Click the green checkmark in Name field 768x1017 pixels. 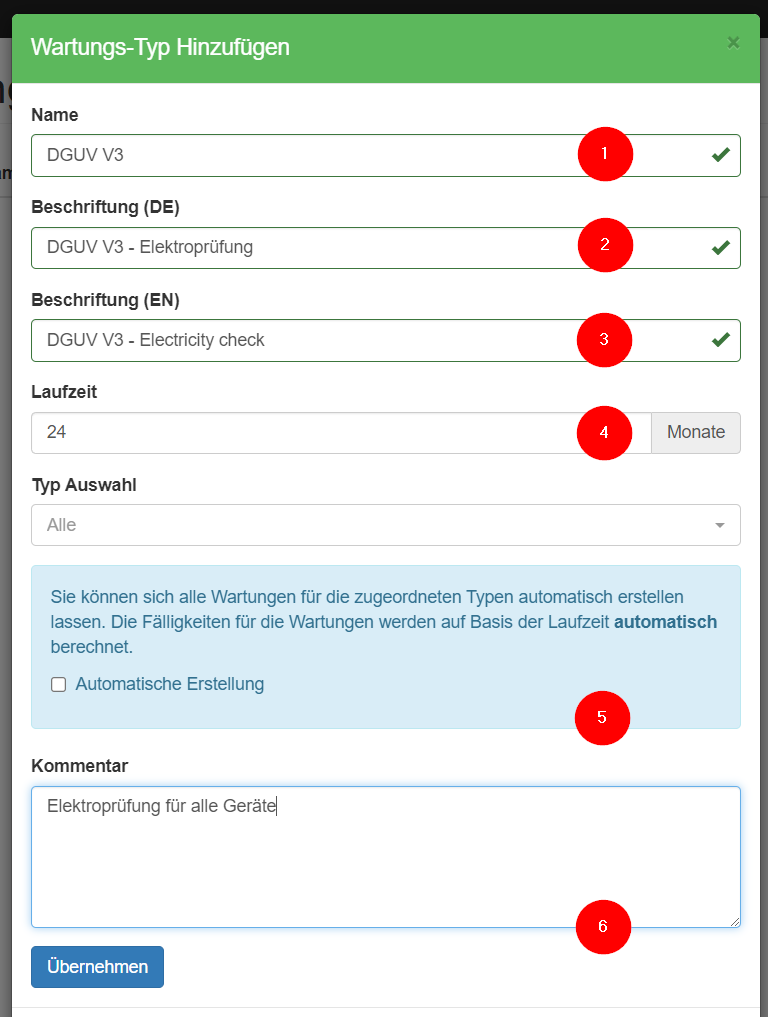tap(720, 155)
